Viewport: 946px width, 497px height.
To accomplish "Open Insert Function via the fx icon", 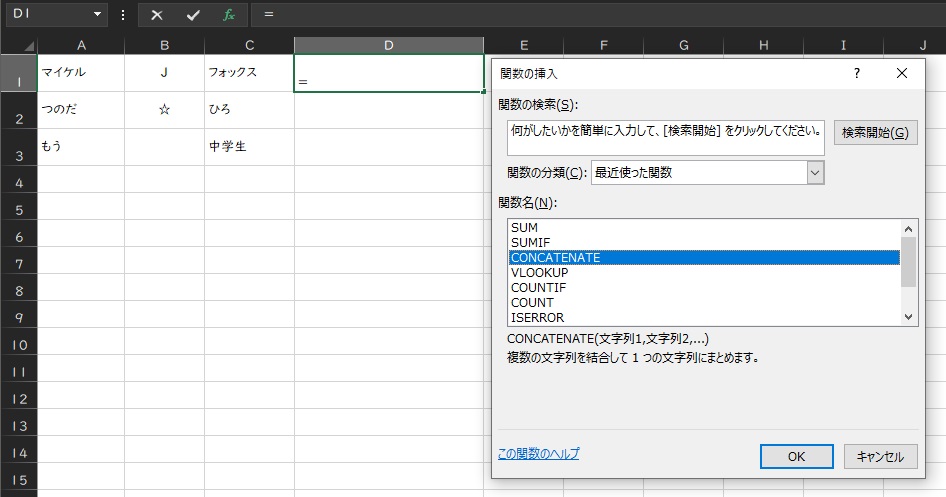I will click(x=229, y=15).
